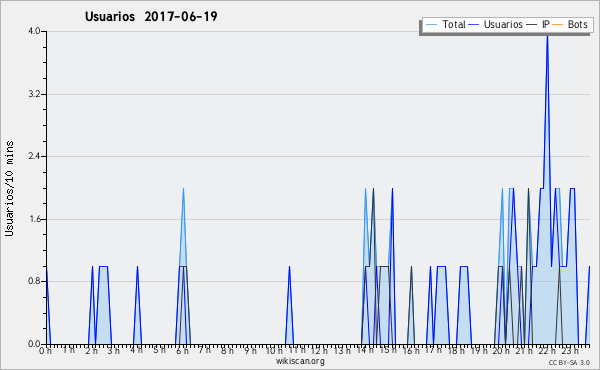Click the light blue Total legend line
The height and width of the screenshot is (370, 600).
point(431,25)
